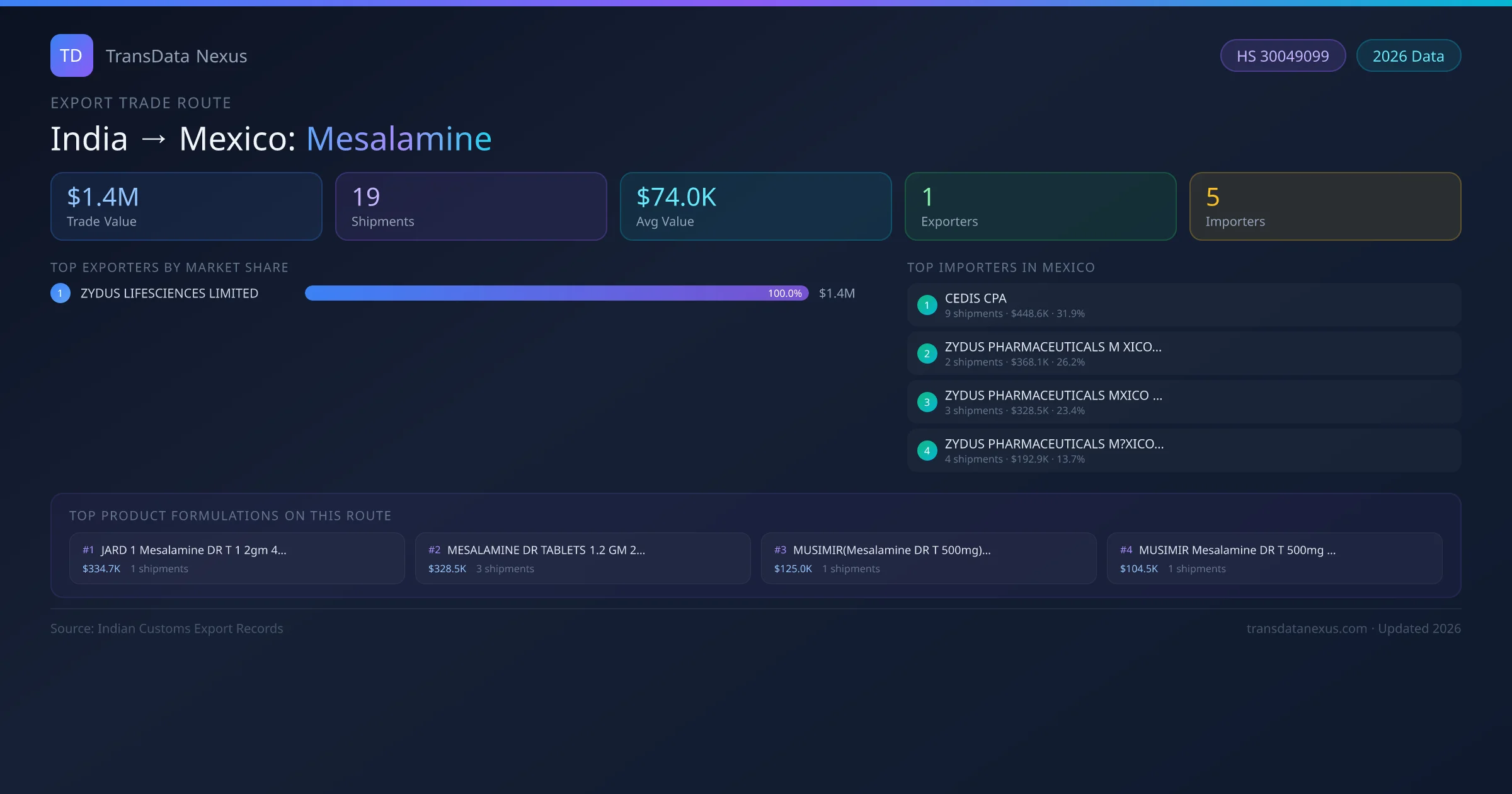Open the CEDIS CPA importer row
The width and height of the screenshot is (1512, 794).
point(1183,305)
